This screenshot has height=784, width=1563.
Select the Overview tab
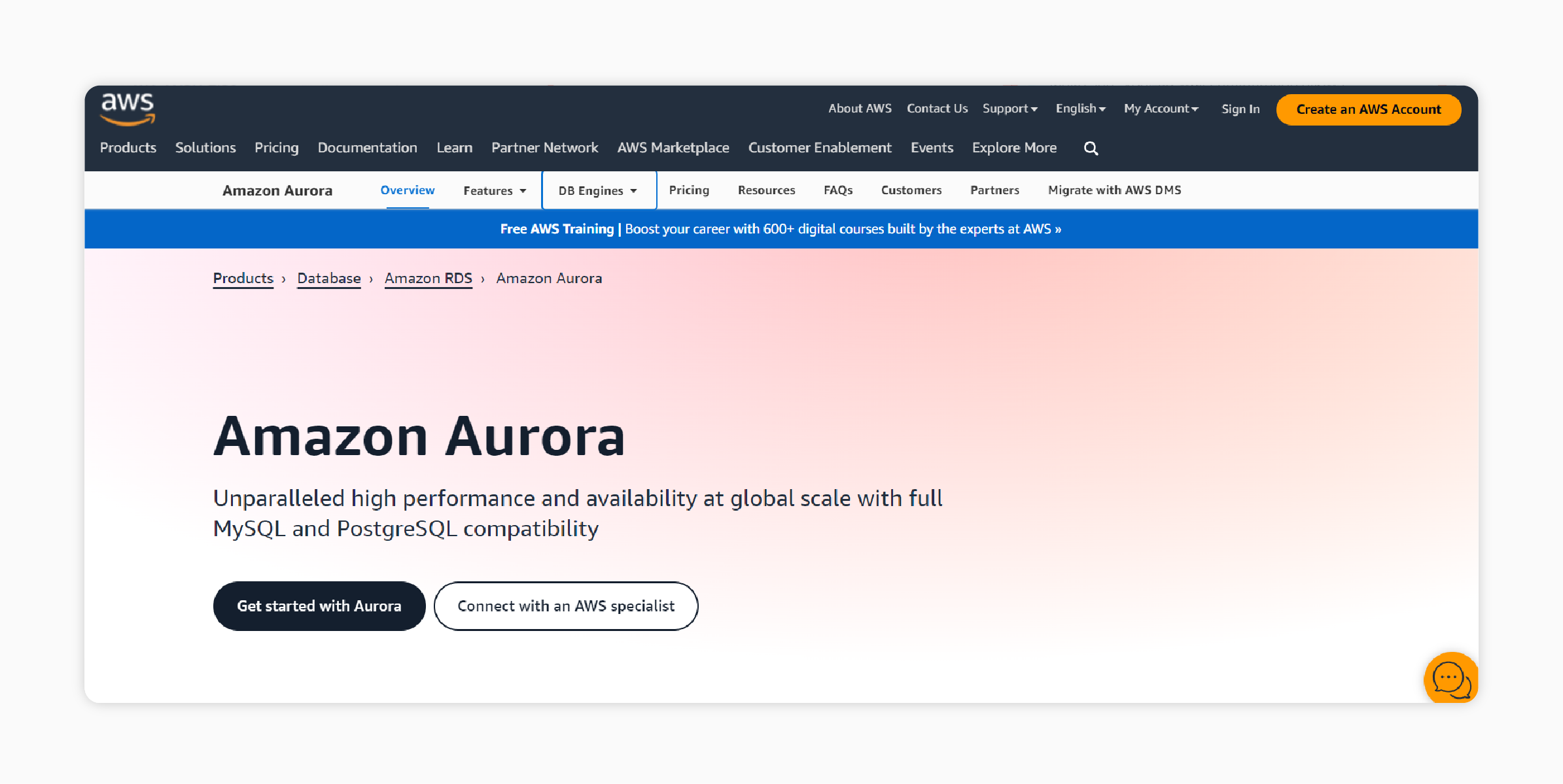408,189
